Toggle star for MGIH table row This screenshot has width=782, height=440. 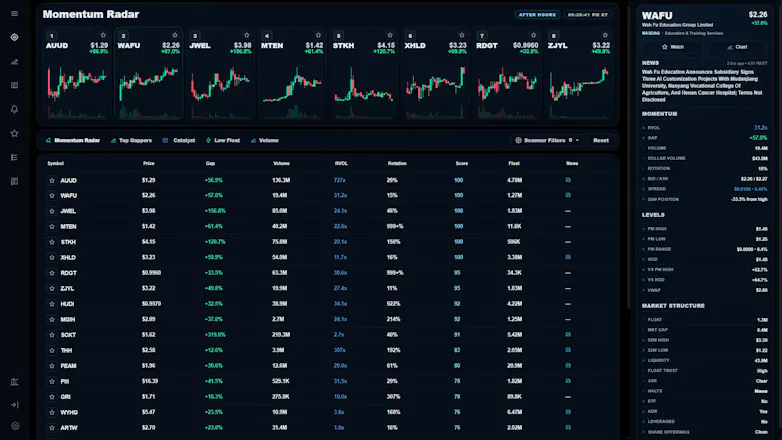(x=51, y=319)
